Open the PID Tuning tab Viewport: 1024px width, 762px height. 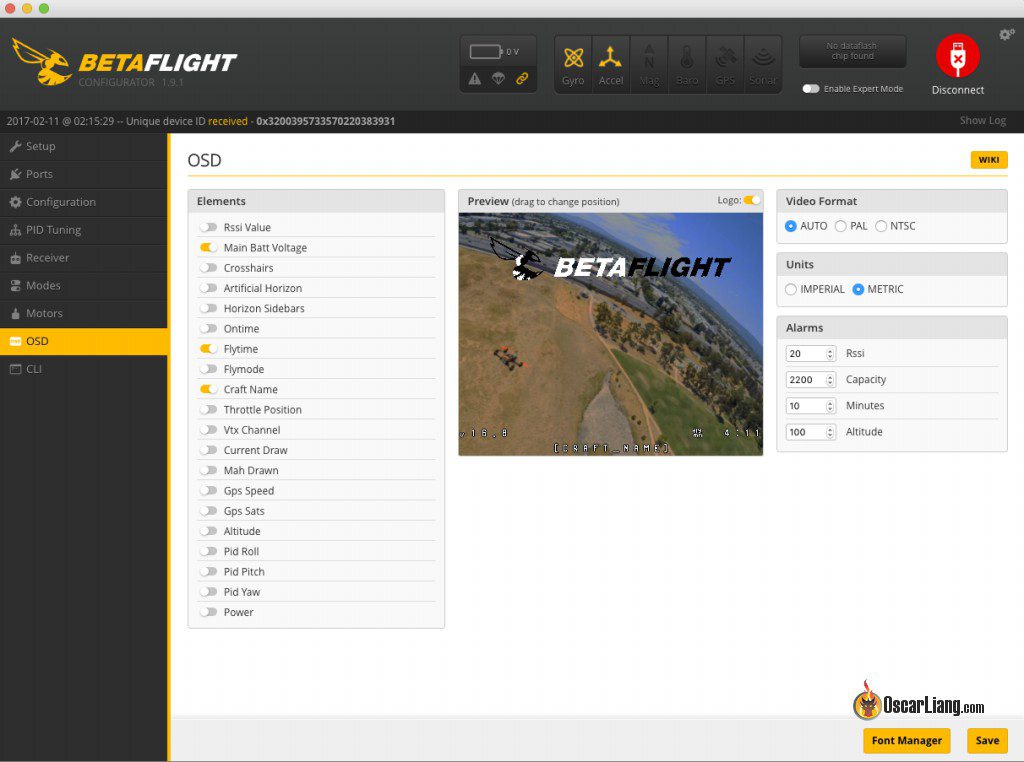[53, 230]
